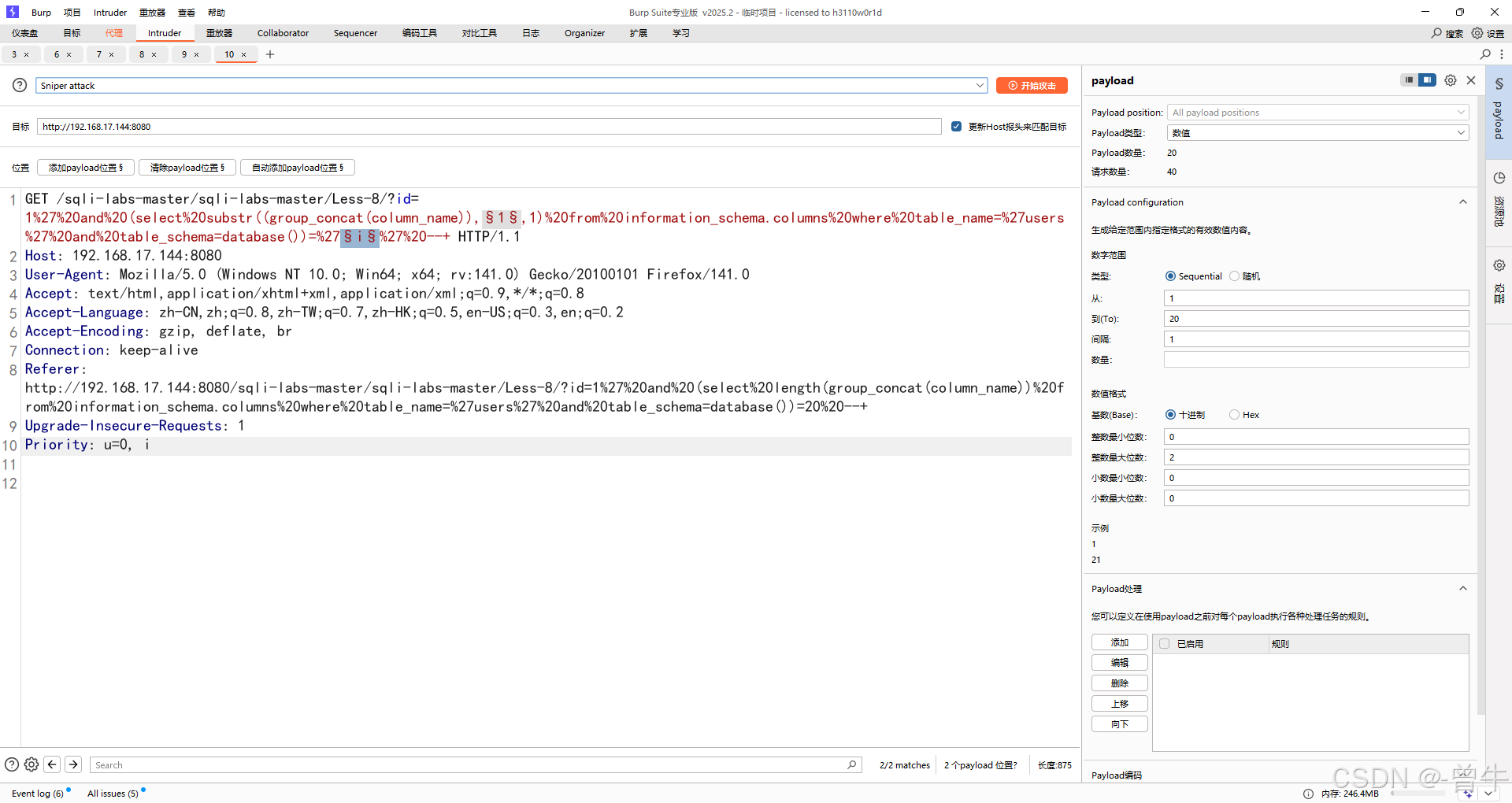
Task: Click 编辑 processing rule button
Action: pyautogui.click(x=1120, y=663)
